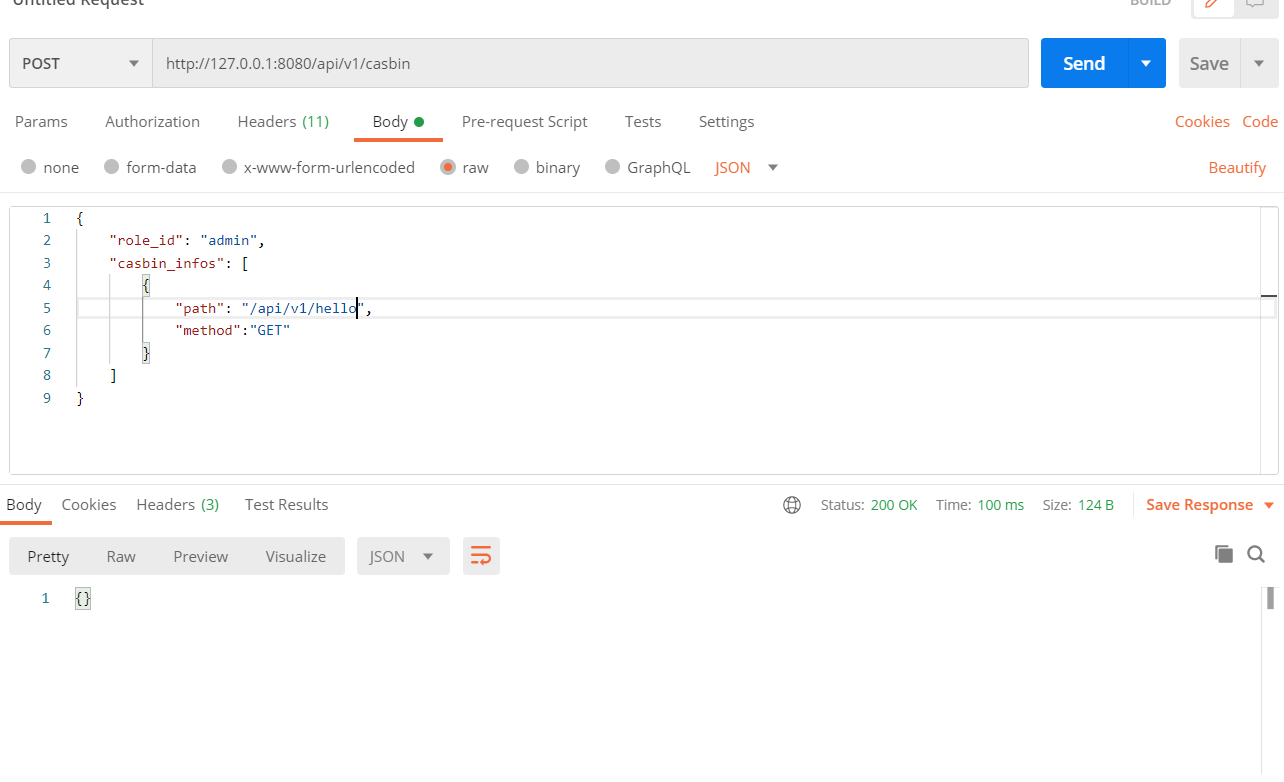Switch to the response Body tab
Image resolution: width=1284 pixels, height=782 pixels.
(24, 504)
